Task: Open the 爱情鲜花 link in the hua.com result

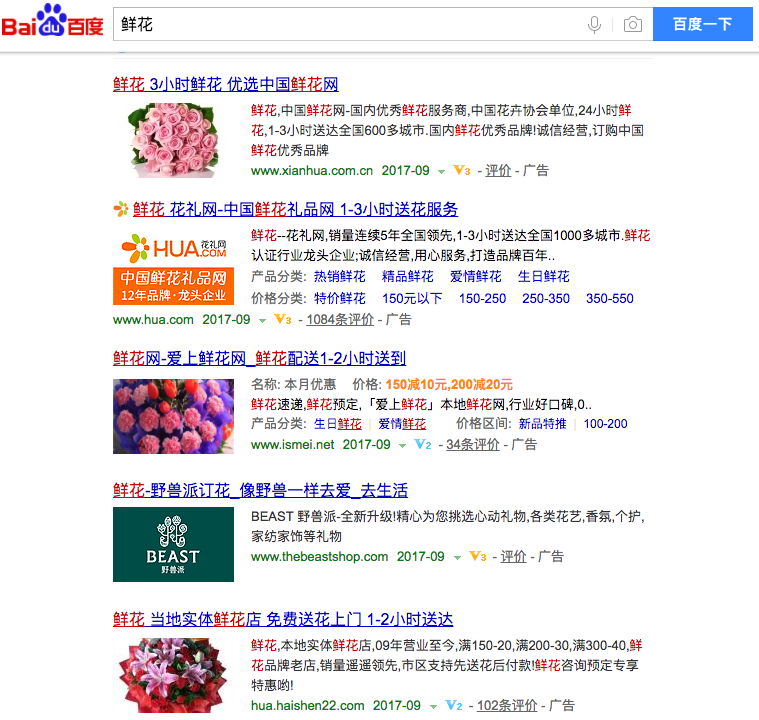Action: (x=476, y=276)
